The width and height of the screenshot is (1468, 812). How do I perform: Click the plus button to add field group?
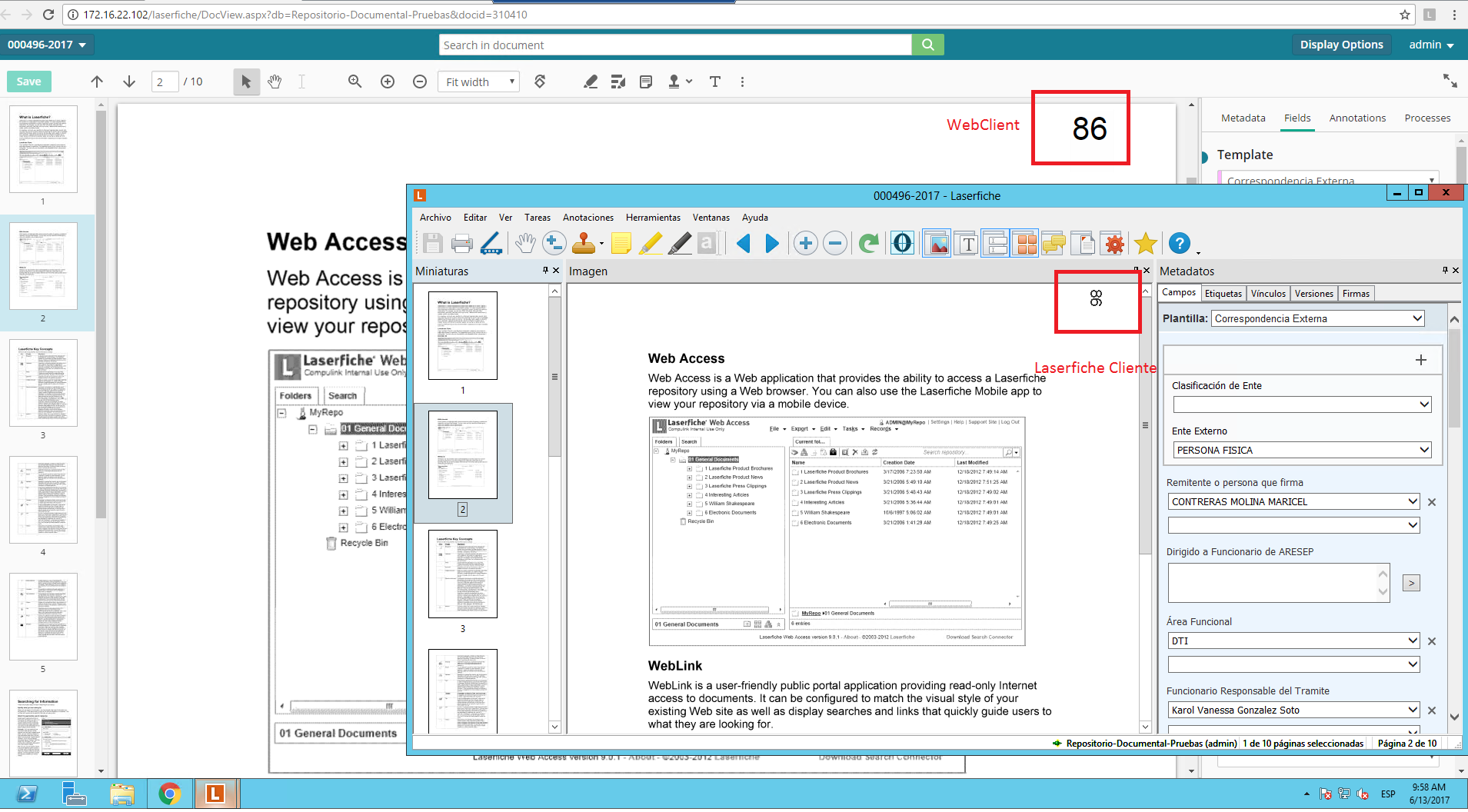coord(1421,360)
